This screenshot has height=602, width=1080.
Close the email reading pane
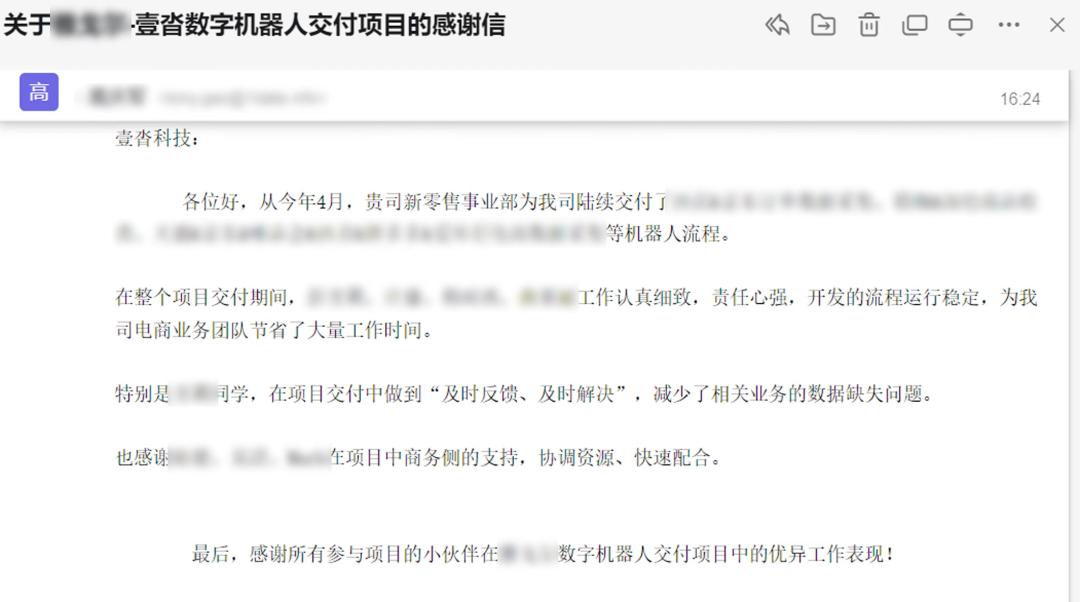(1057, 25)
